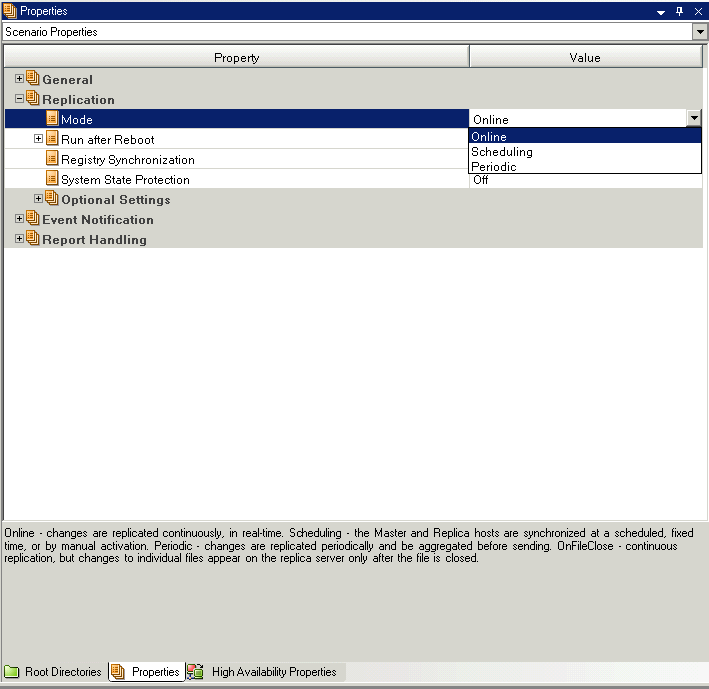Screen dimensions: 709x689
Task: Click the Optional Settings group icon
Action: pyautogui.click(x=52, y=198)
